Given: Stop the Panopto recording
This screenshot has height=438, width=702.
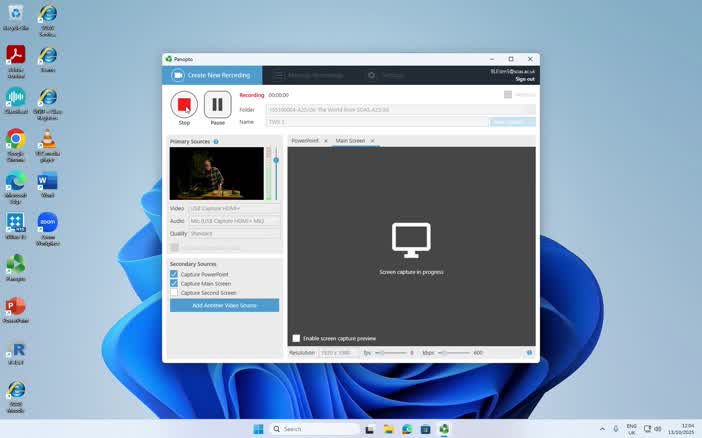Looking at the screenshot, I should coord(184,104).
